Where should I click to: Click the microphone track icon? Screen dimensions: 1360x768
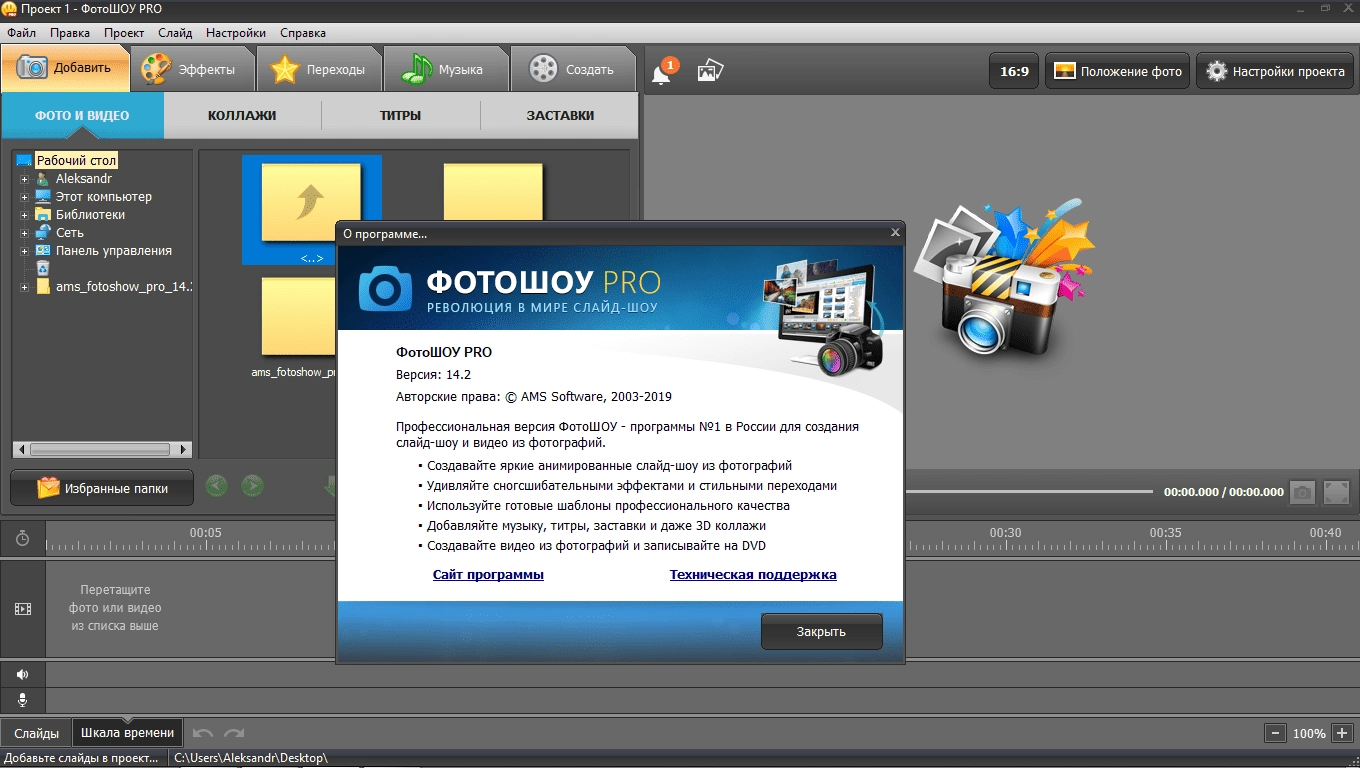click(22, 700)
